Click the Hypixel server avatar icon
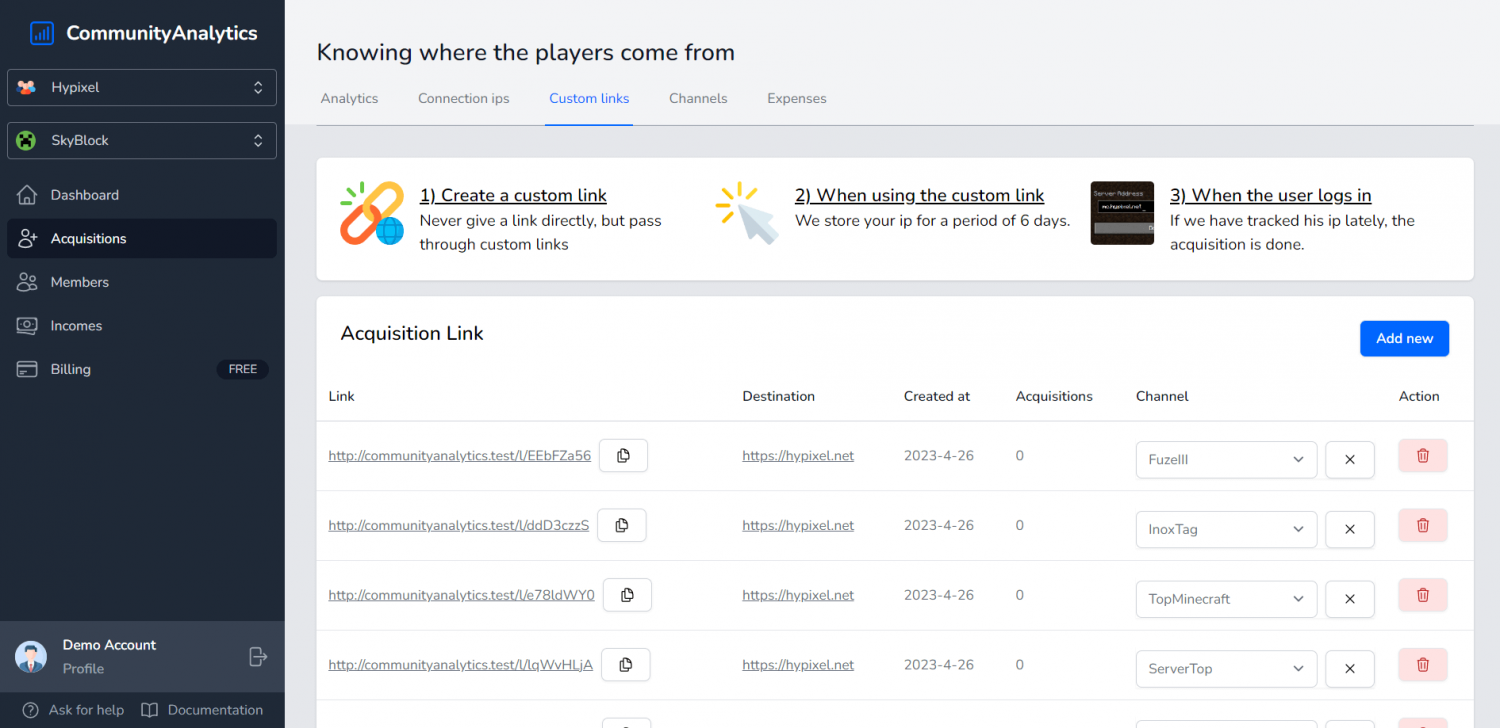1500x728 pixels. [27, 87]
